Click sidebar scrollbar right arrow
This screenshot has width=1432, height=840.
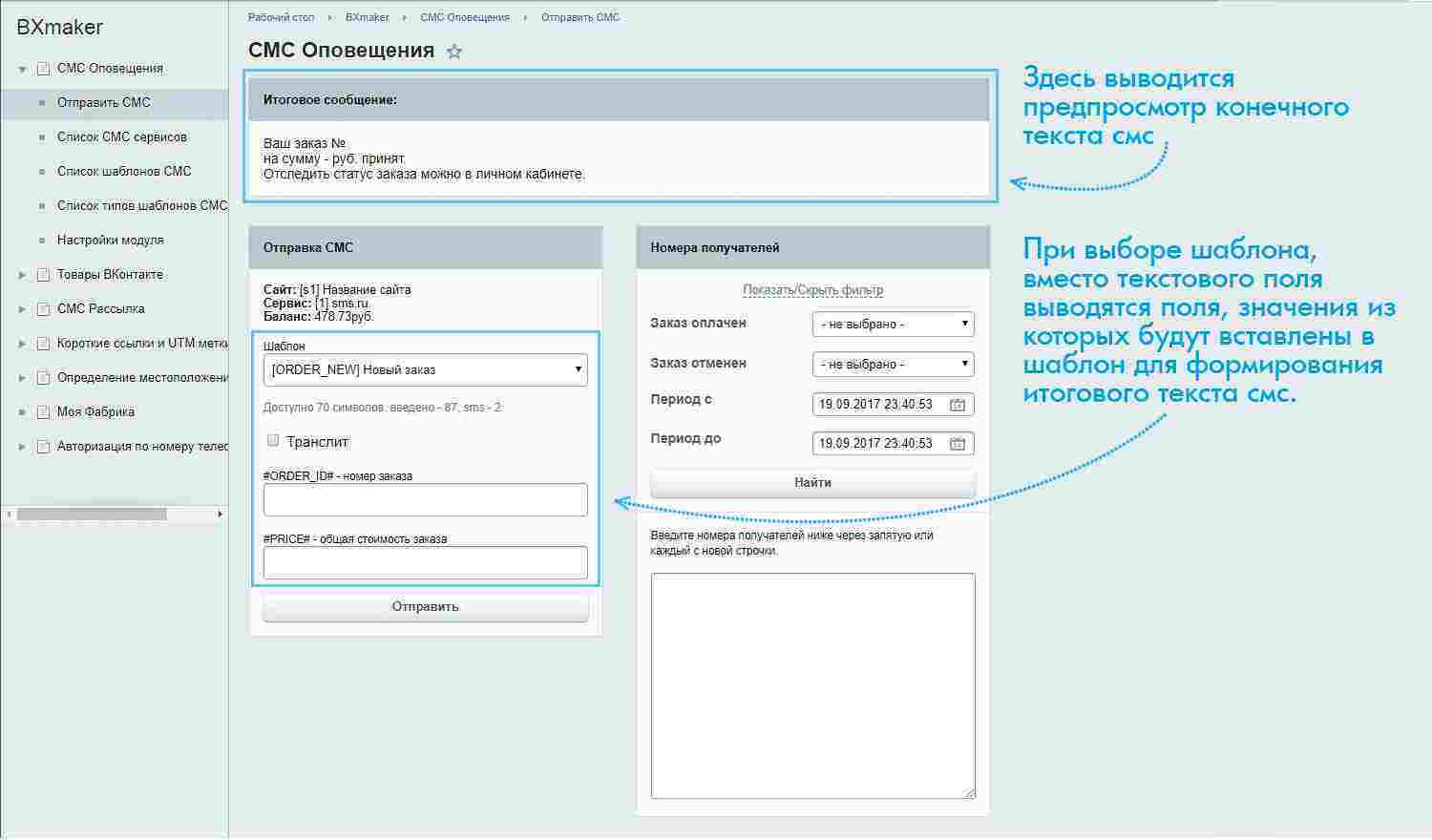[221, 514]
